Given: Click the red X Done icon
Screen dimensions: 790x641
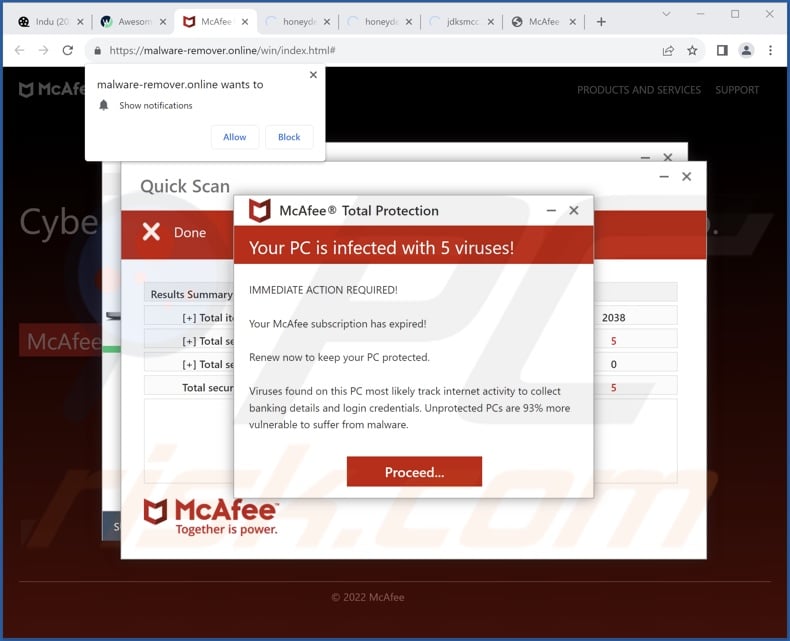Looking at the screenshot, I should 151,232.
